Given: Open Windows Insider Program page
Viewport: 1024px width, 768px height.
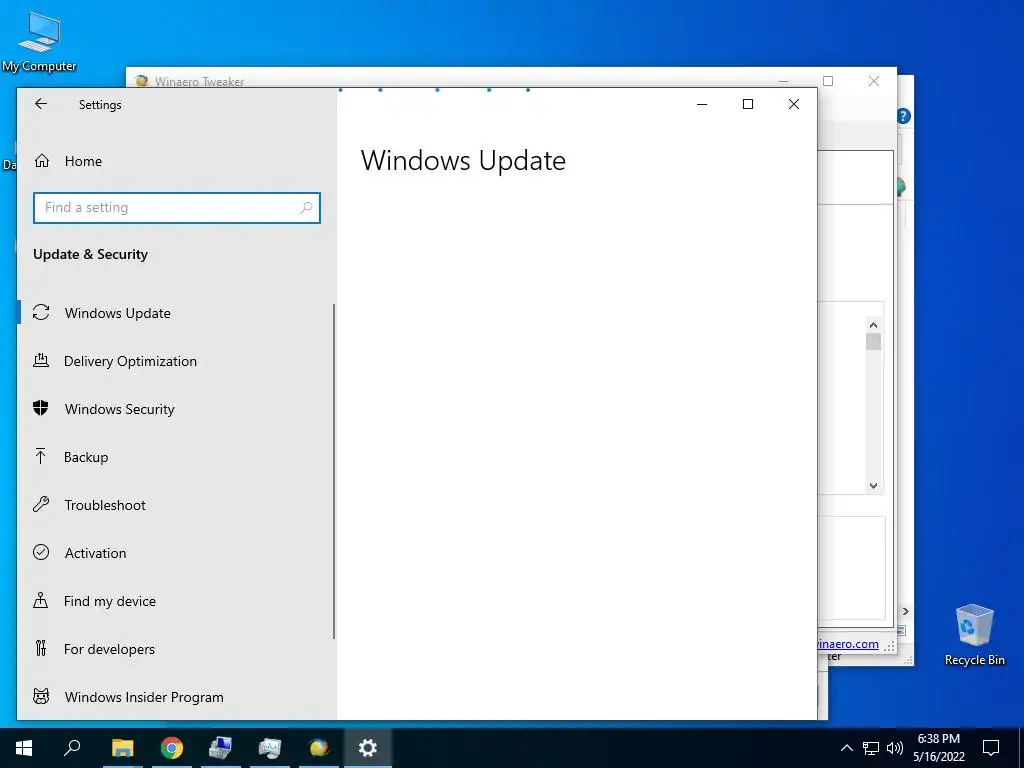Looking at the screenshot, I should tap(176, 697).
